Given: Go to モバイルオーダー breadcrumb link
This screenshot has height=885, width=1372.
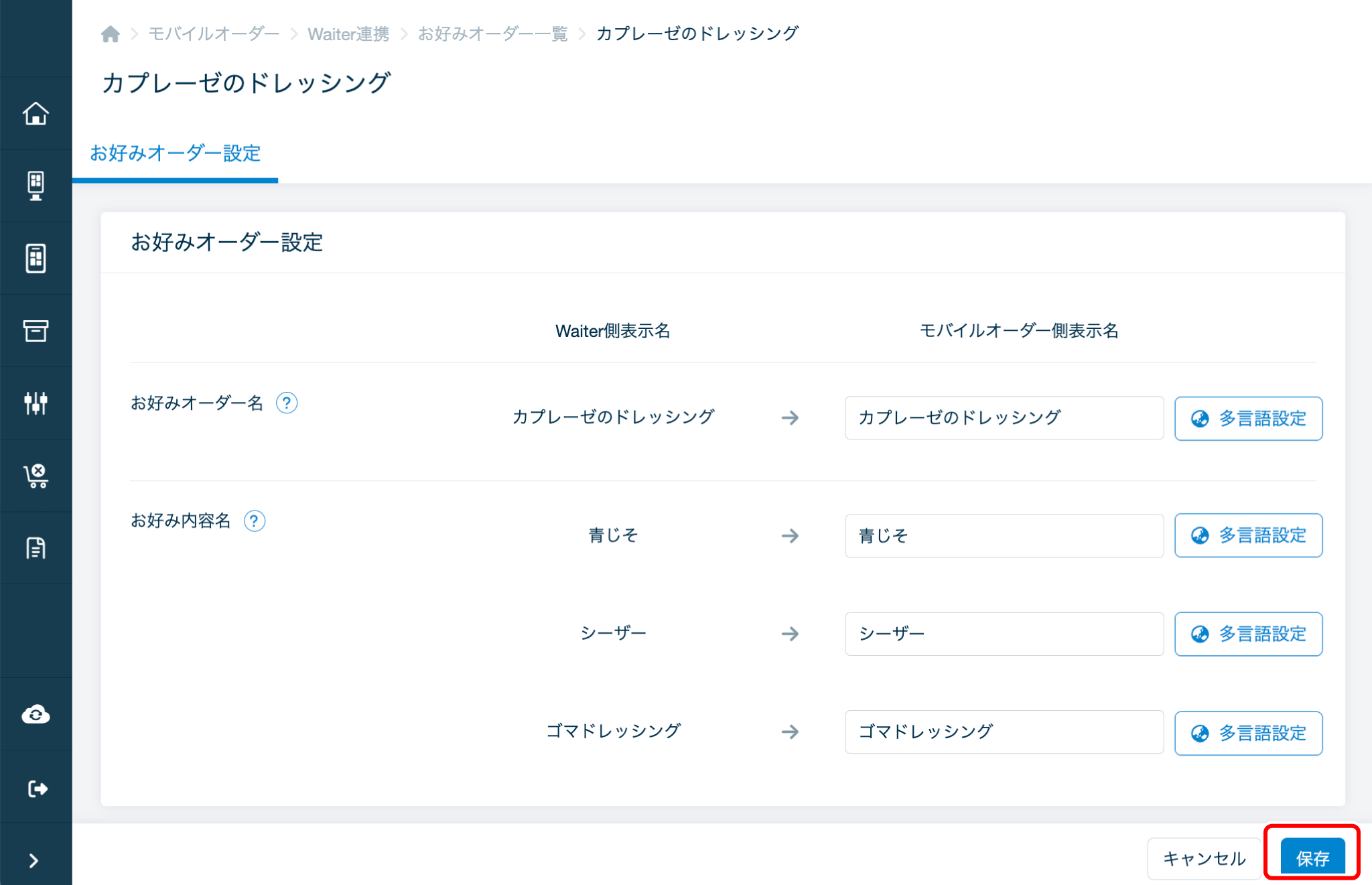Looking at the screenshot, I should (214, 33).
